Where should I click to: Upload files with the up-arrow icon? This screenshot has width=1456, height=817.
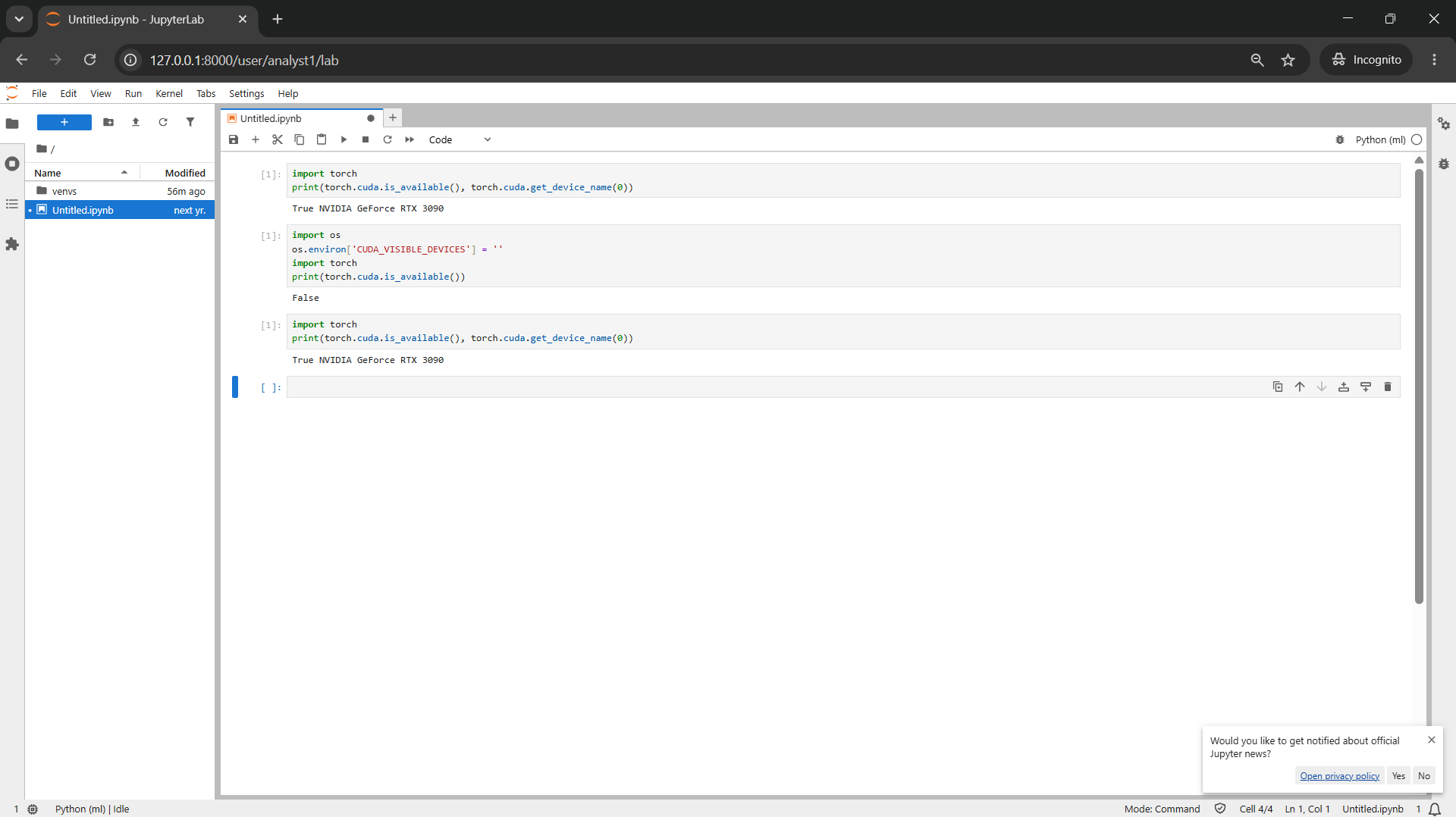click(136, 122)
